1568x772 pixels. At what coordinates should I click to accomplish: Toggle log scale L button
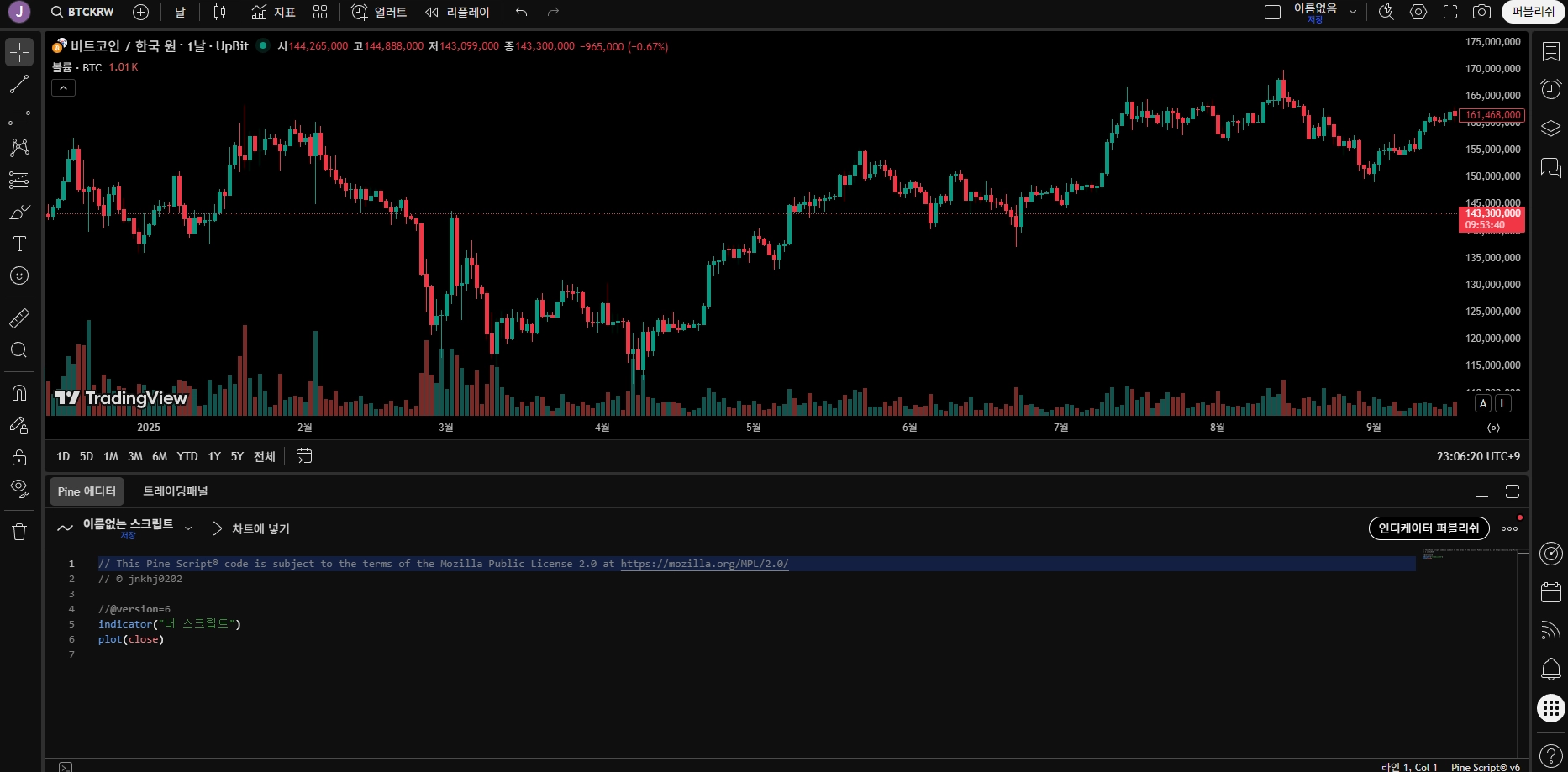(1502, 404)
